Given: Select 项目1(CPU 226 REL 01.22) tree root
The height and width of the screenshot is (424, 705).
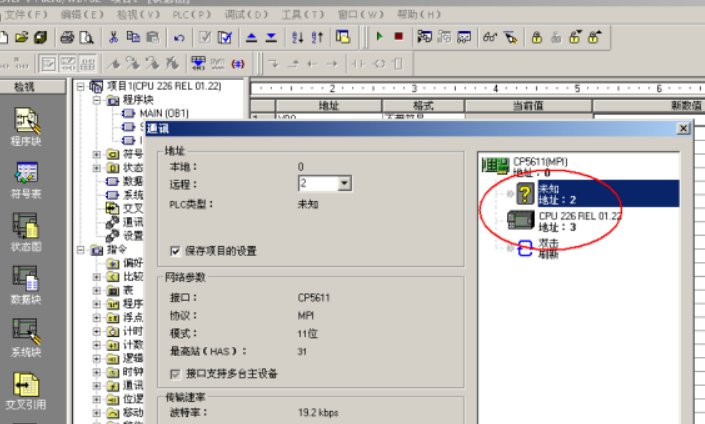Looking at the screenshot, I should (x=164, y=86).
